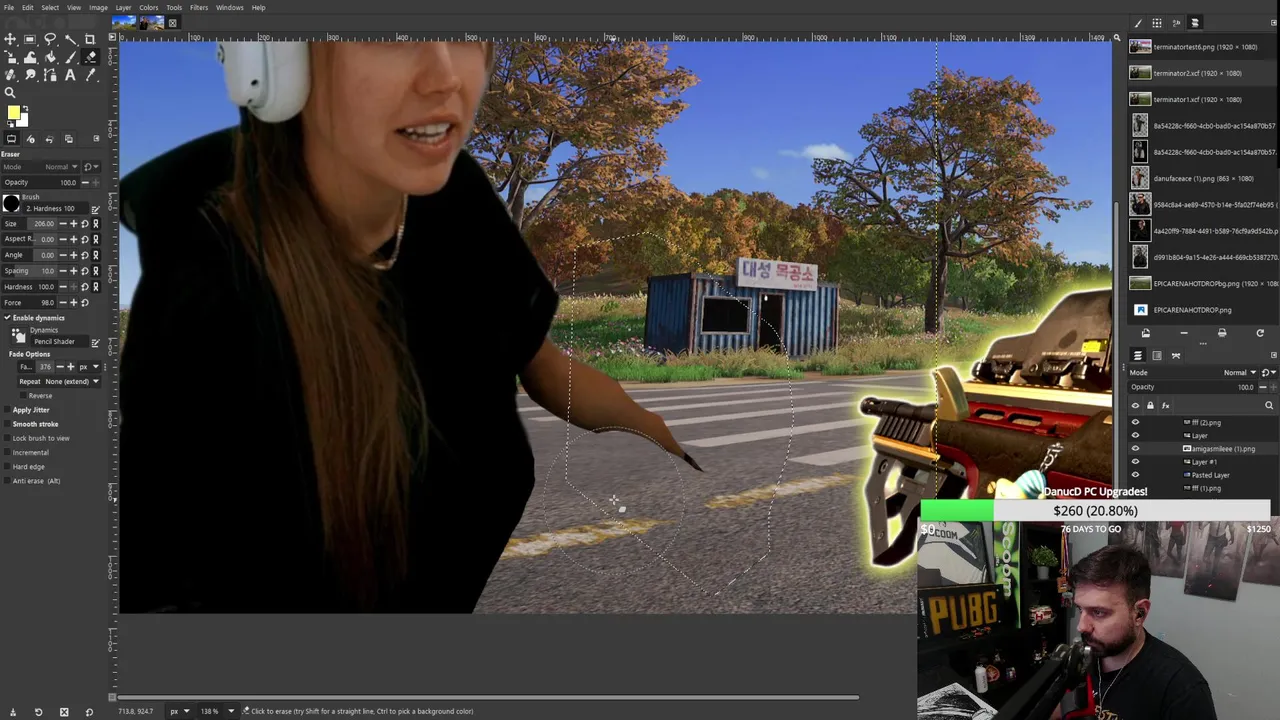Select the Text tool
The width and height of the screenshot is (1280, 720).
point(70,75)
